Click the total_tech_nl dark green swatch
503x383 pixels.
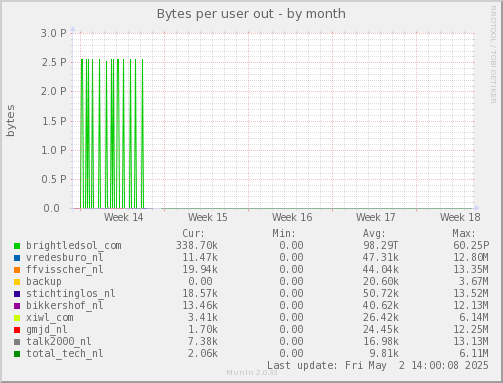click(x=17, y=354)
